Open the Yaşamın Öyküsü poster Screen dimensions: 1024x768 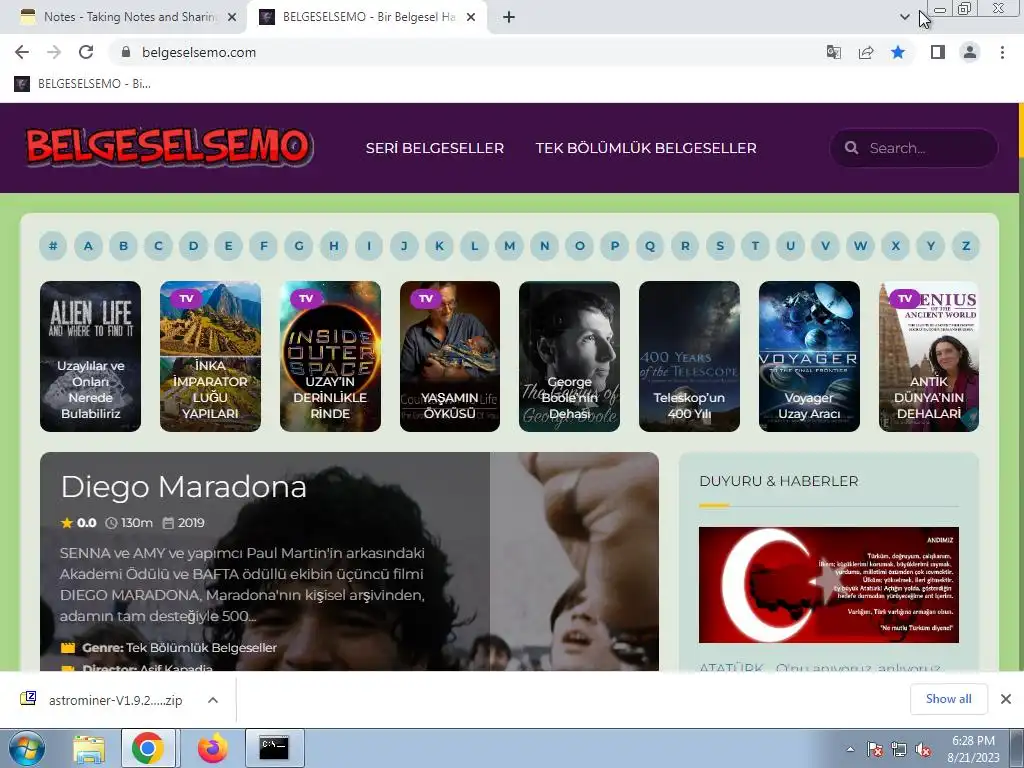450,357
